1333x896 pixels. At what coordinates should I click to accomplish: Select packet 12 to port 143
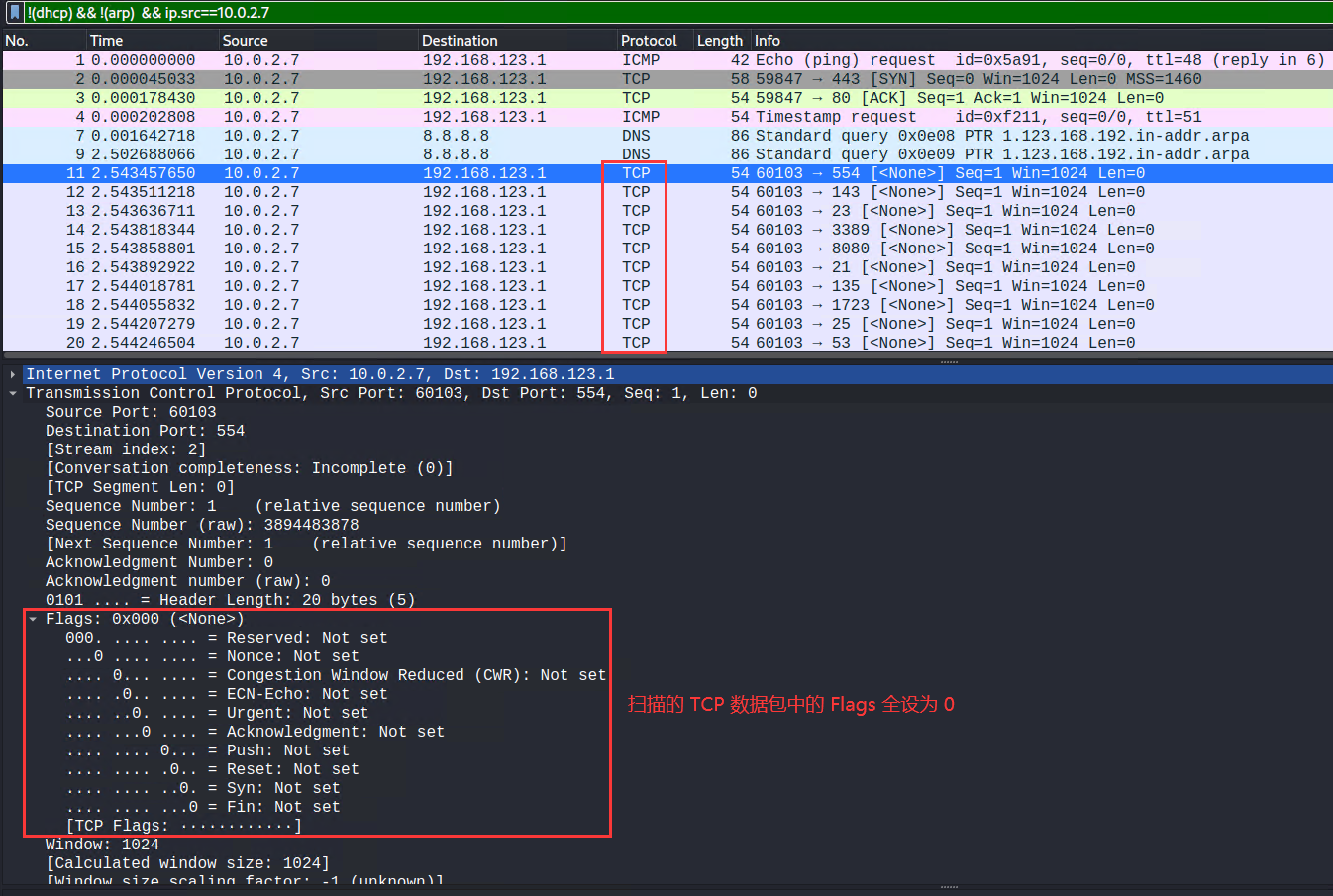tap(666, 192)
